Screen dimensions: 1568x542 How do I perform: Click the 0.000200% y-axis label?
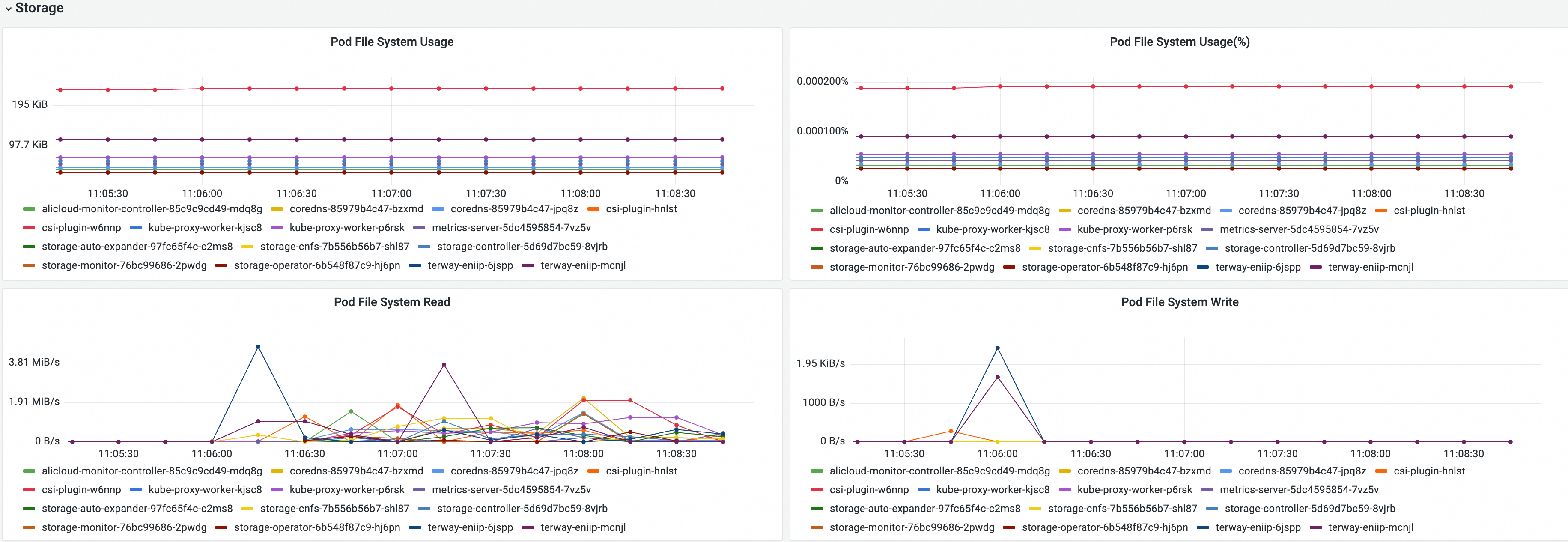point(823,81)
